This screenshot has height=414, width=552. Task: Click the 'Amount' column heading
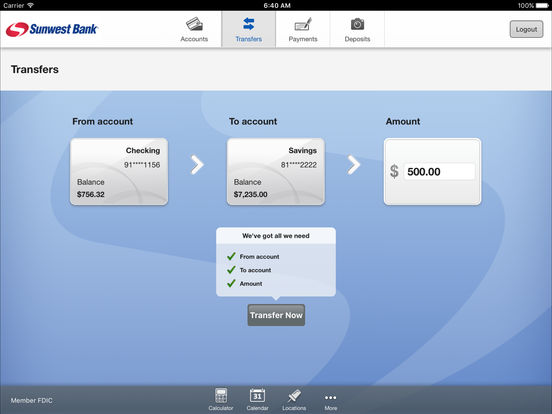(x=403, y=121)
